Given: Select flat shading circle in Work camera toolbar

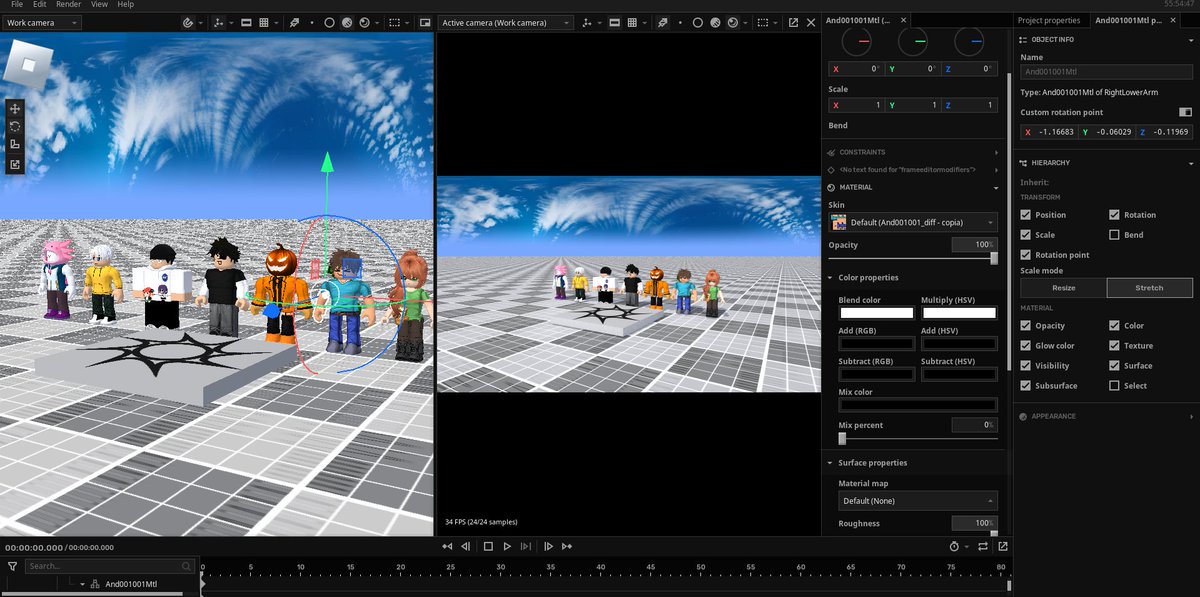Looking at the screenshot, I should pyautogui.click(x=329, y=22).
